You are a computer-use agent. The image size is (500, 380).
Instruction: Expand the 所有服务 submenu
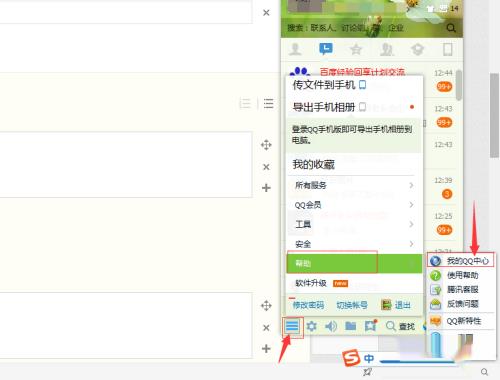[355, 185]
